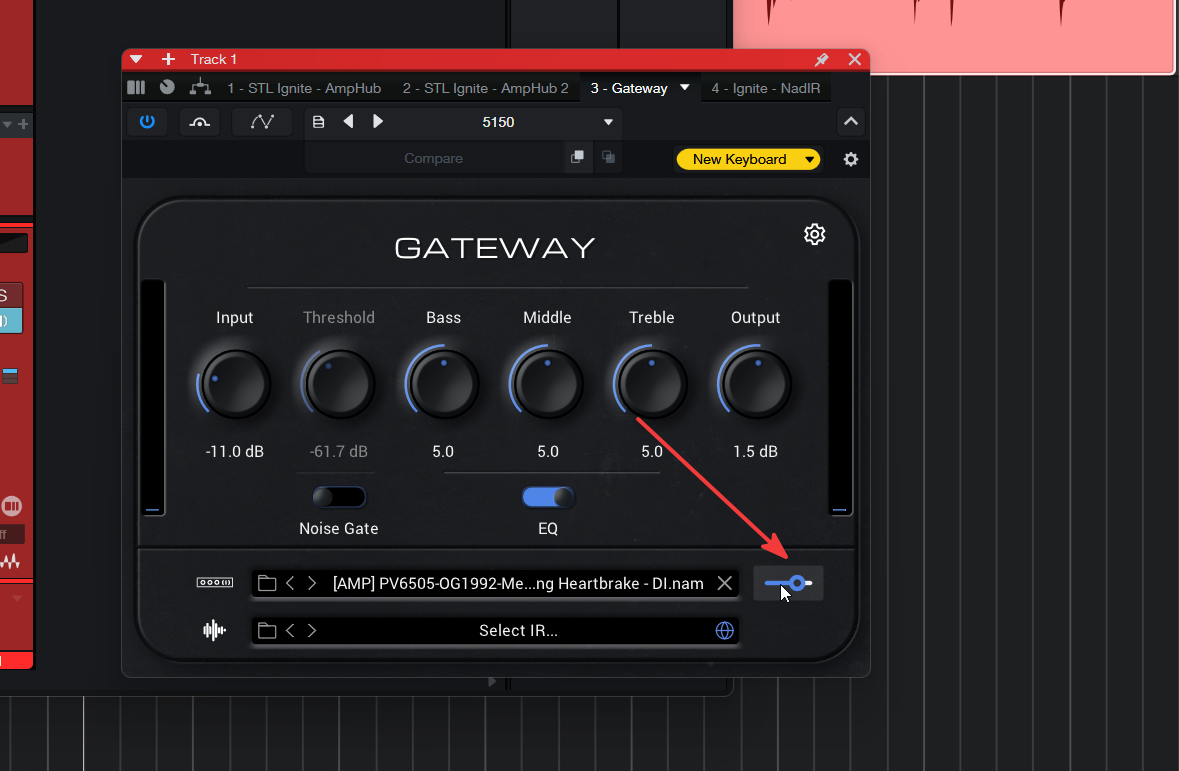Load previous NAM amp model
The width and height of the screenshot is (1179, 771).
pos(290,583)
